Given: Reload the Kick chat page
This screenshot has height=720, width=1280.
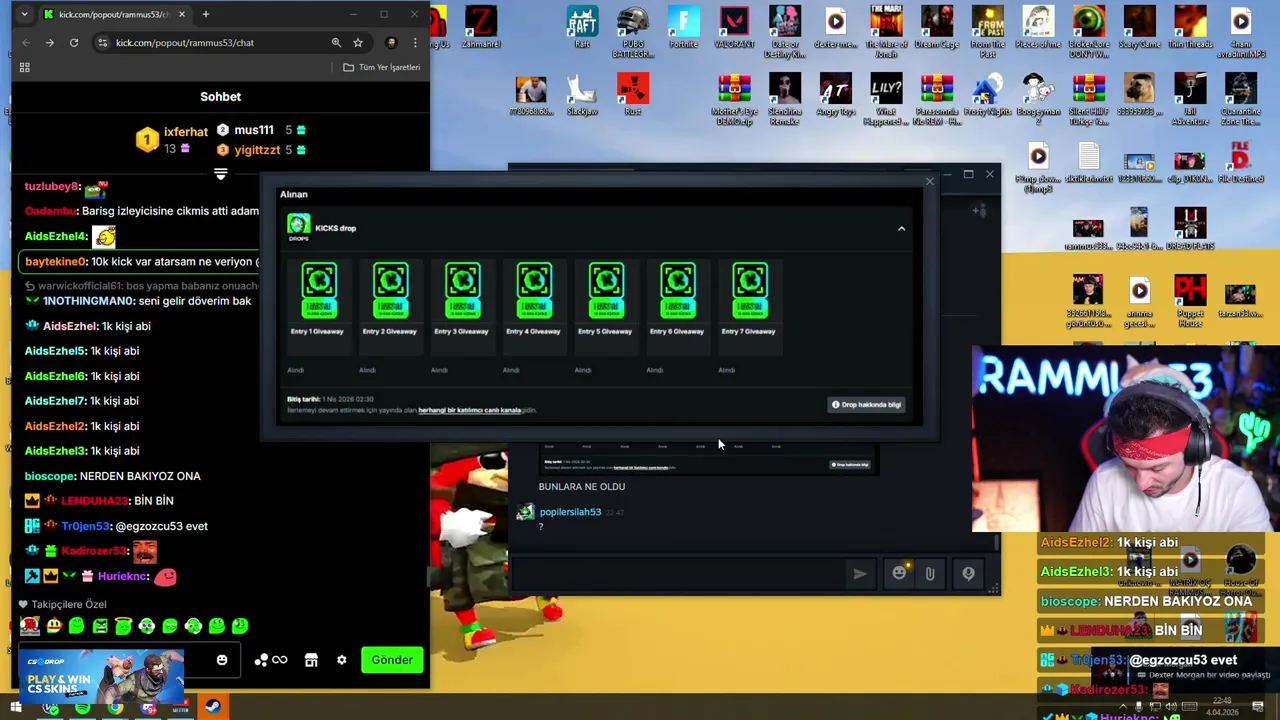Looking at the screenshot, I should coord(74,43).
